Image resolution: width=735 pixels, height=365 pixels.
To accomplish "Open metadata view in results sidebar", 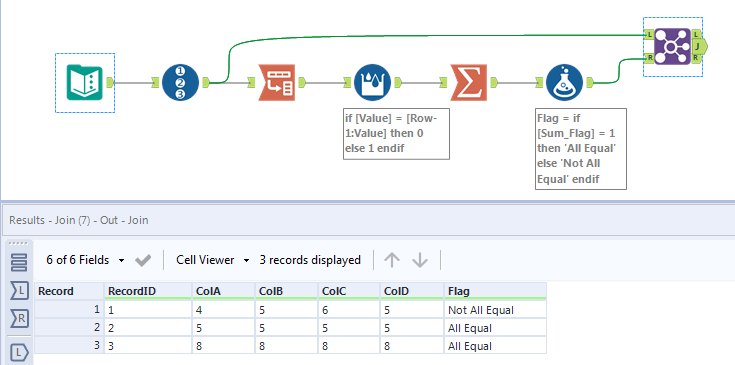I will 19,263.
